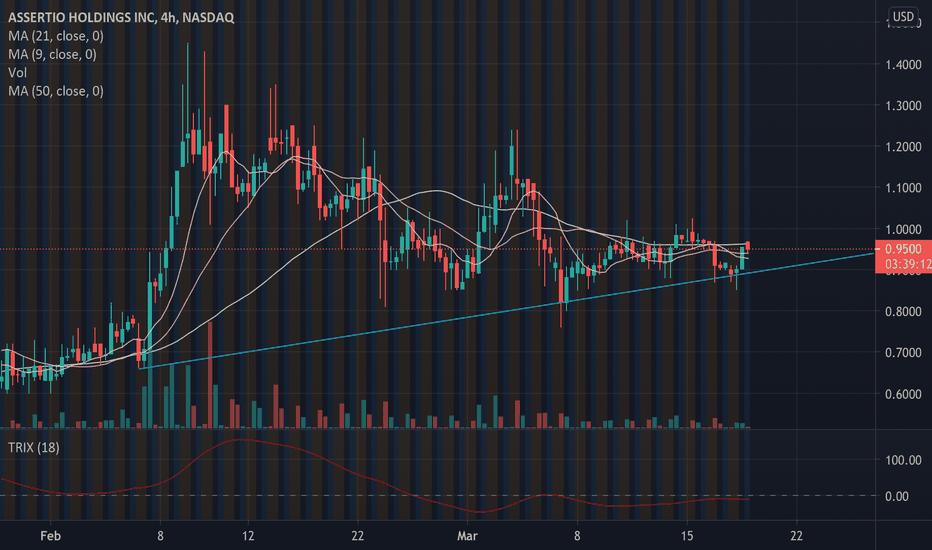Select the MA (50, close, 0) indicator label
The height and width of the screenshot is (550, 932).
56,91
